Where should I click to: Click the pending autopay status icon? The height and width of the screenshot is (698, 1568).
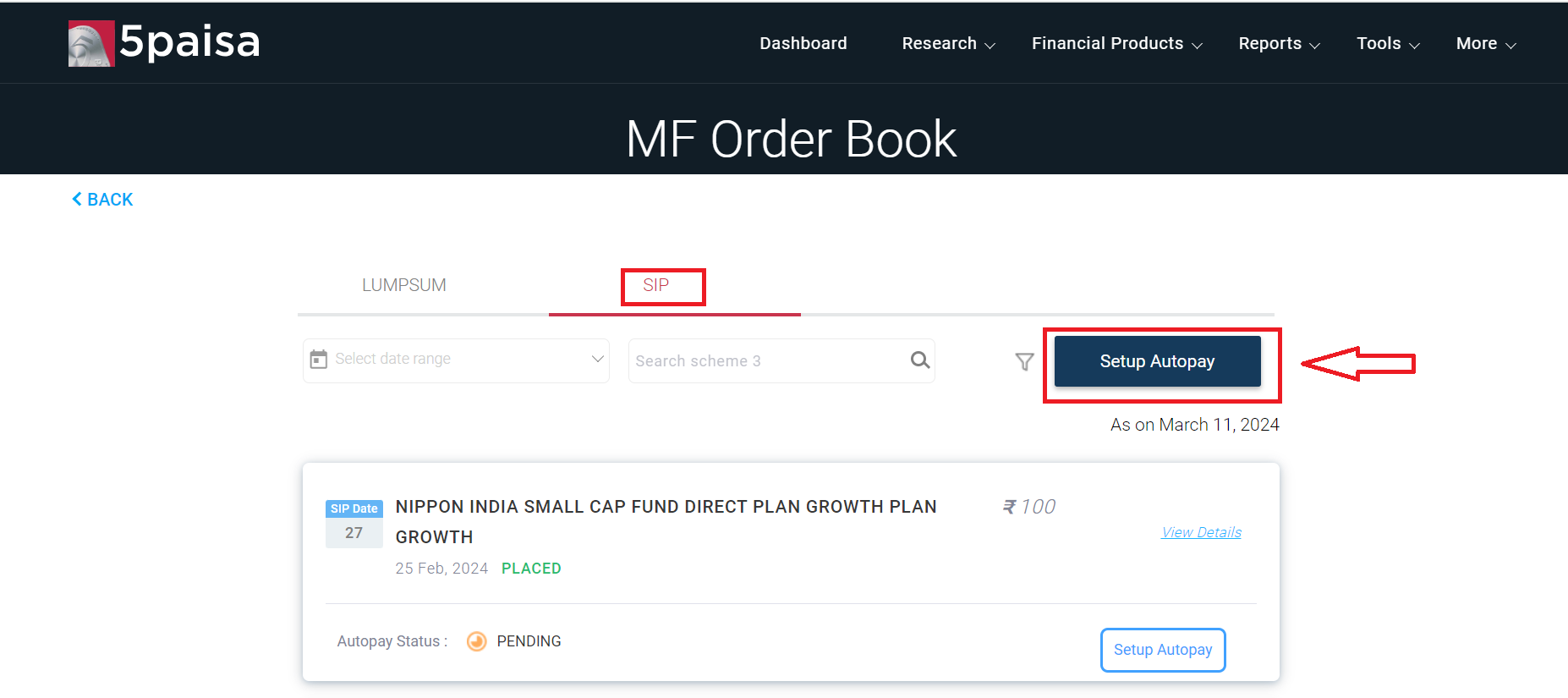click(477, 641)
